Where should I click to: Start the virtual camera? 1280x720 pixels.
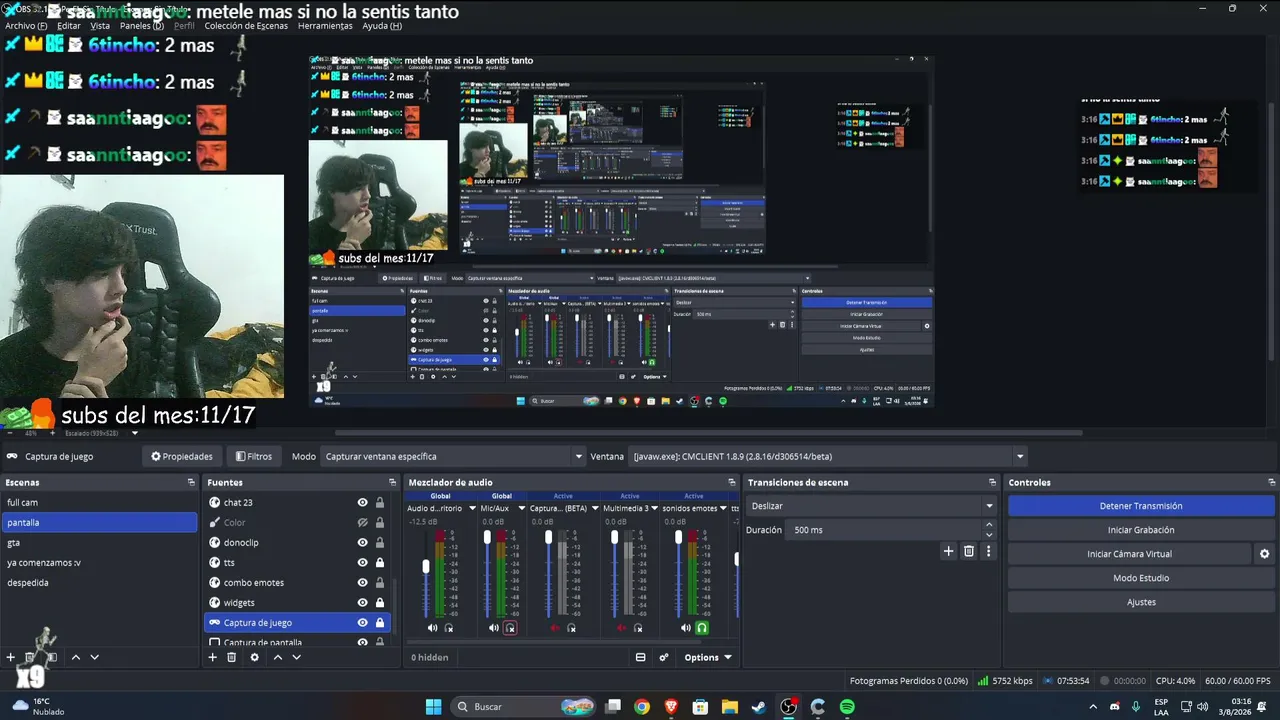coord(1130,554)
